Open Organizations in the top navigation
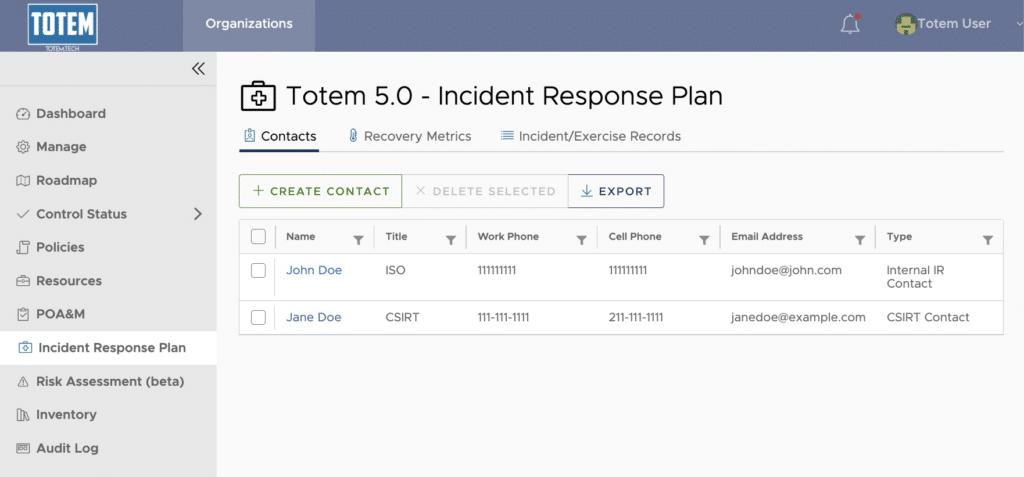 (x=249, y=24)
